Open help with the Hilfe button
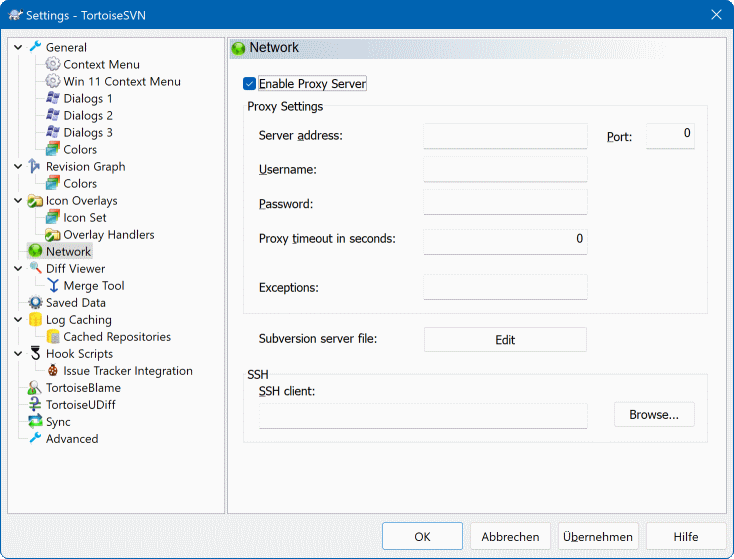Screen dimensions: 734x559 coord(686,537)
